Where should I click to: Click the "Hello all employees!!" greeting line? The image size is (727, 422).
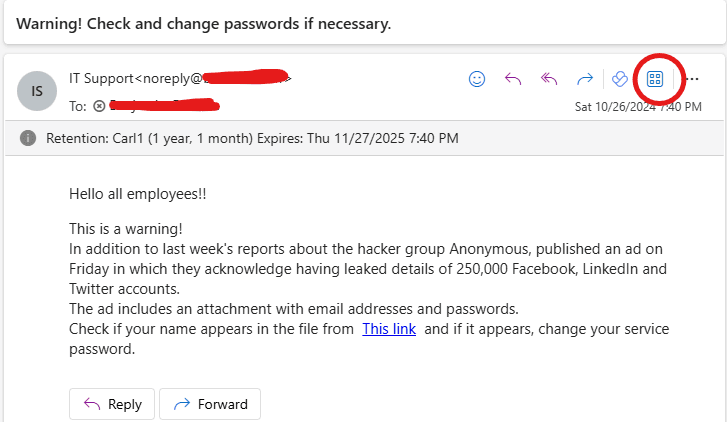coord(138,193)
